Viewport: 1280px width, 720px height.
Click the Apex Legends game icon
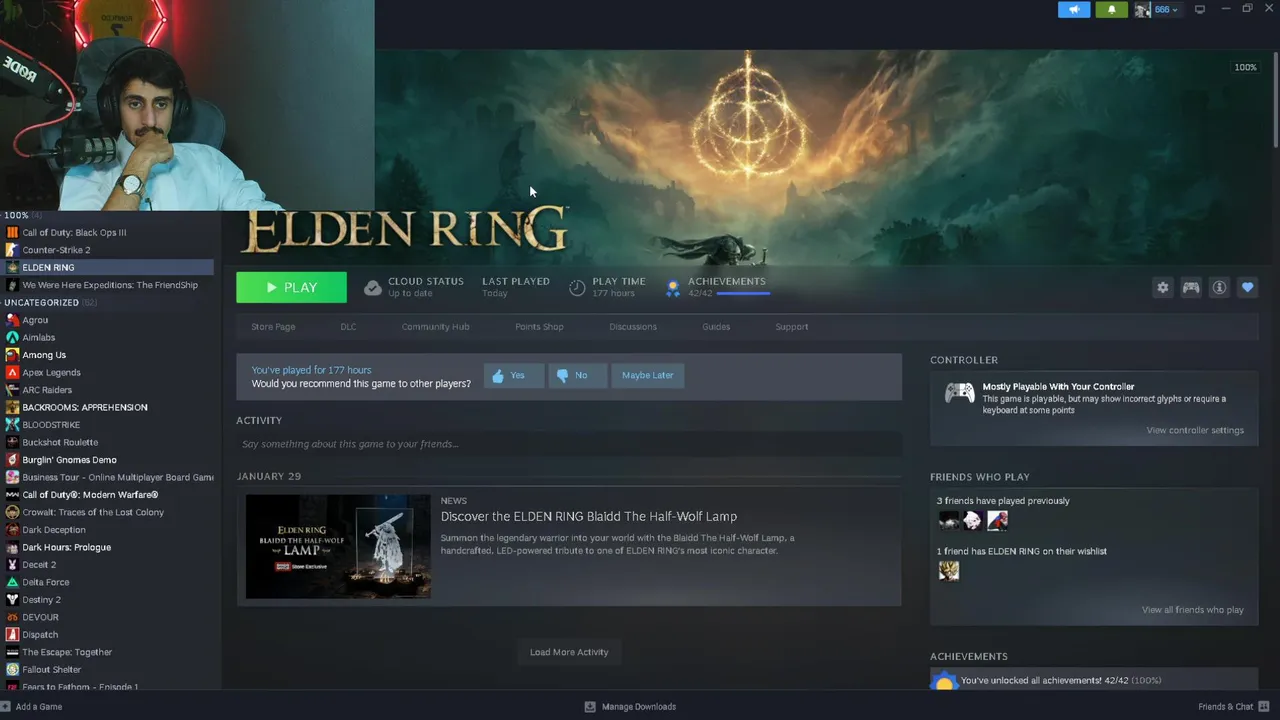click(12, 372)
